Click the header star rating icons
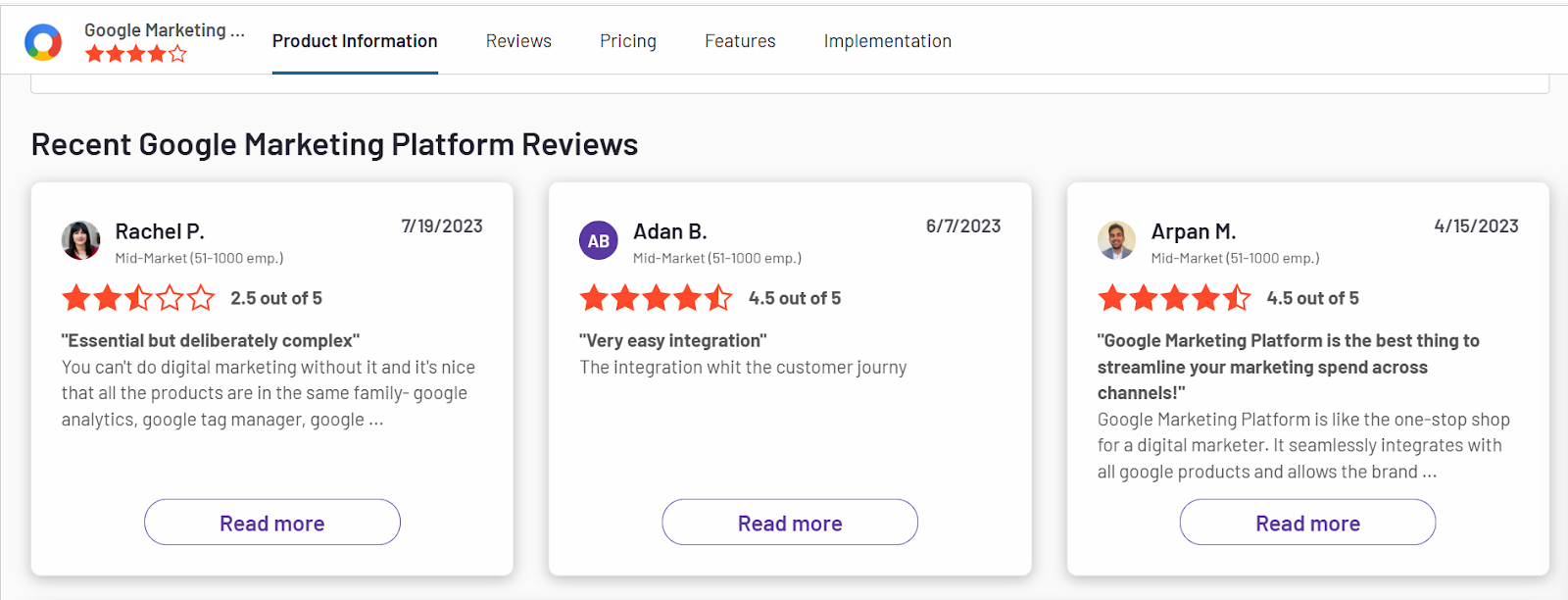Viewport: 1568px width, 600px height. tap(135, 54)
